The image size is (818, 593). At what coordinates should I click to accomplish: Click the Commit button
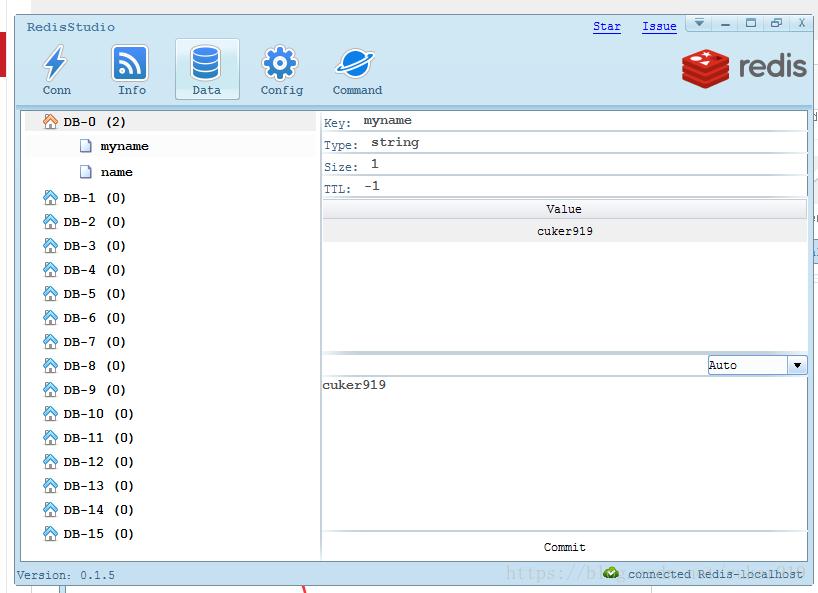pos(564,547)
